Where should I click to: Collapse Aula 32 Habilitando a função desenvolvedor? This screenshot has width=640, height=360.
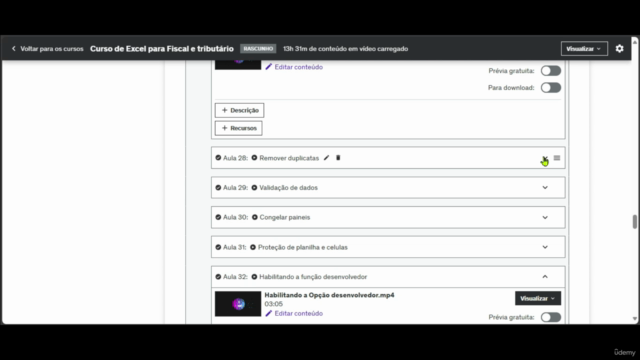tap(545, 277)
